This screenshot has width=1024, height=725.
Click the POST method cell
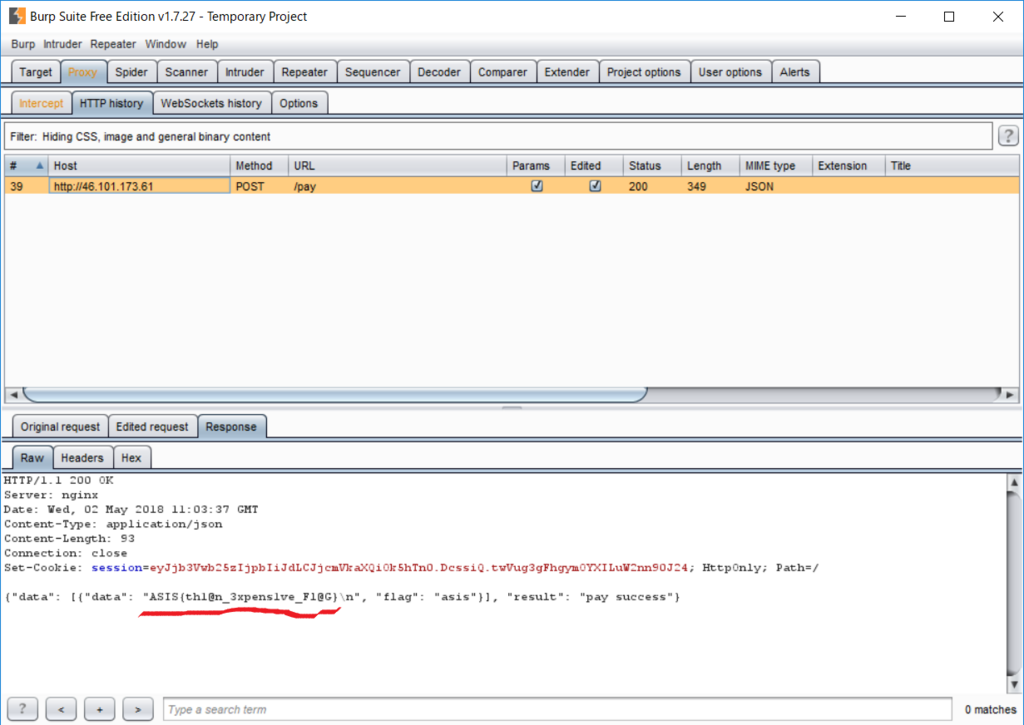pos(259,186)
